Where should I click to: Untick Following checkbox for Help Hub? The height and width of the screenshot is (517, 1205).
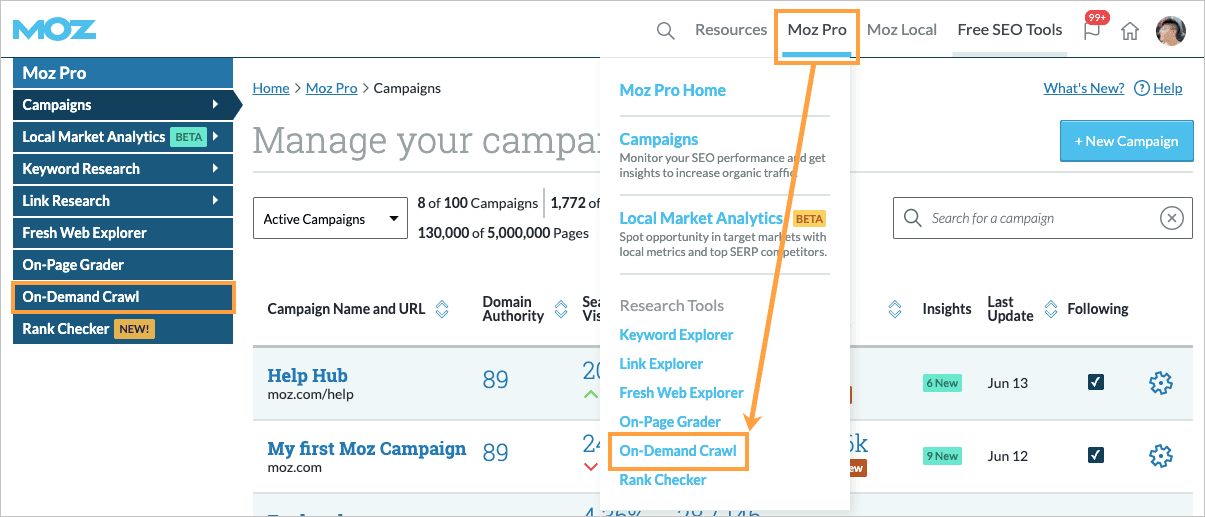(x=1096, y=382)
